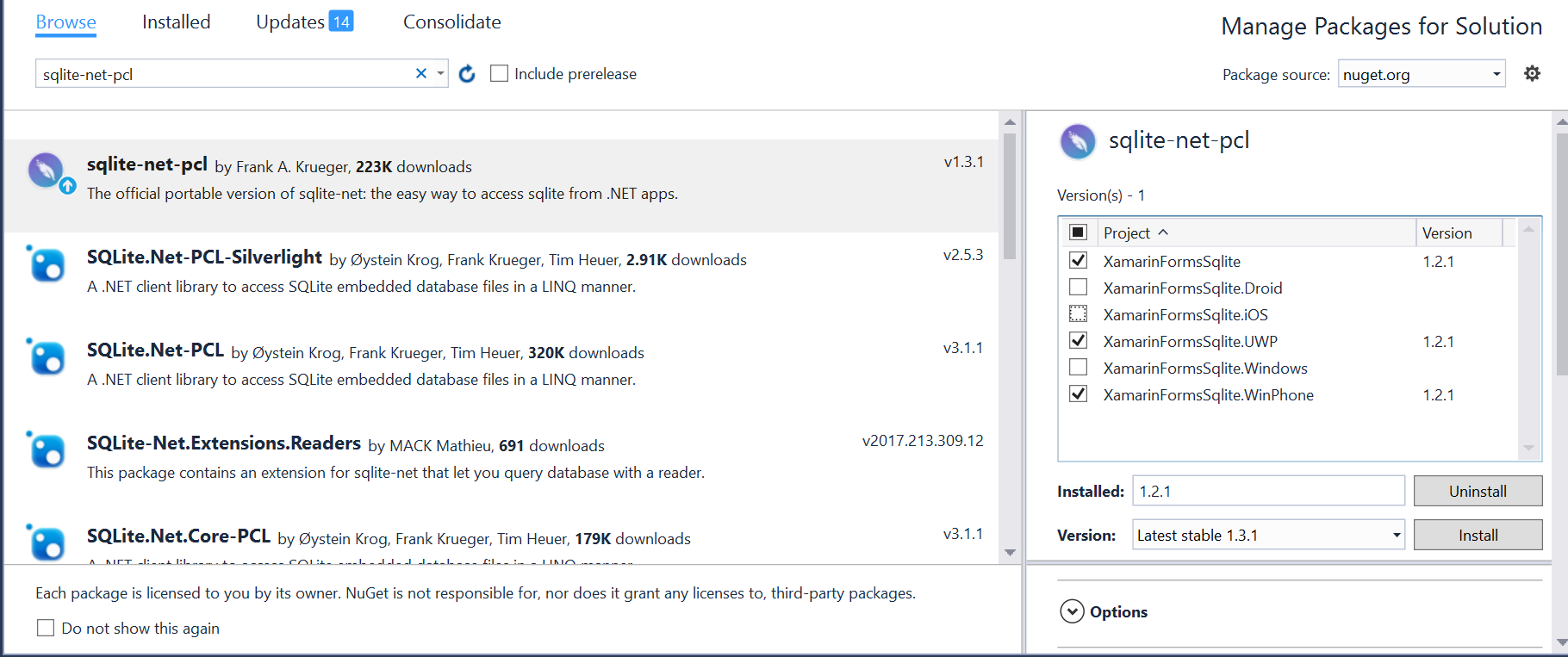
Task: Click the sqlite-net-pcl icon in details pane
Action: [x=1078, y=141]
